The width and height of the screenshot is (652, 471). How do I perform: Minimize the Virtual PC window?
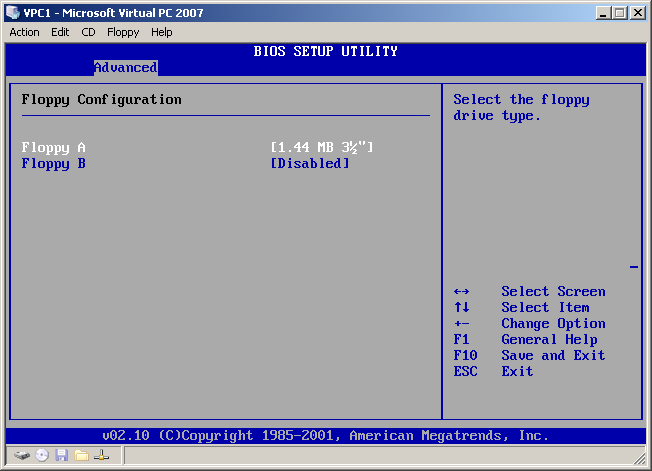[603, 13]
